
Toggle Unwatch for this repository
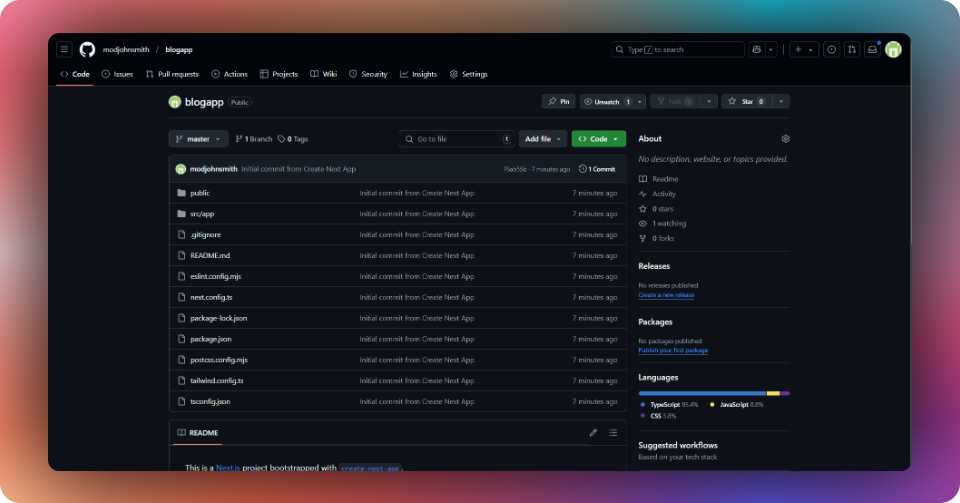[607, 102]
